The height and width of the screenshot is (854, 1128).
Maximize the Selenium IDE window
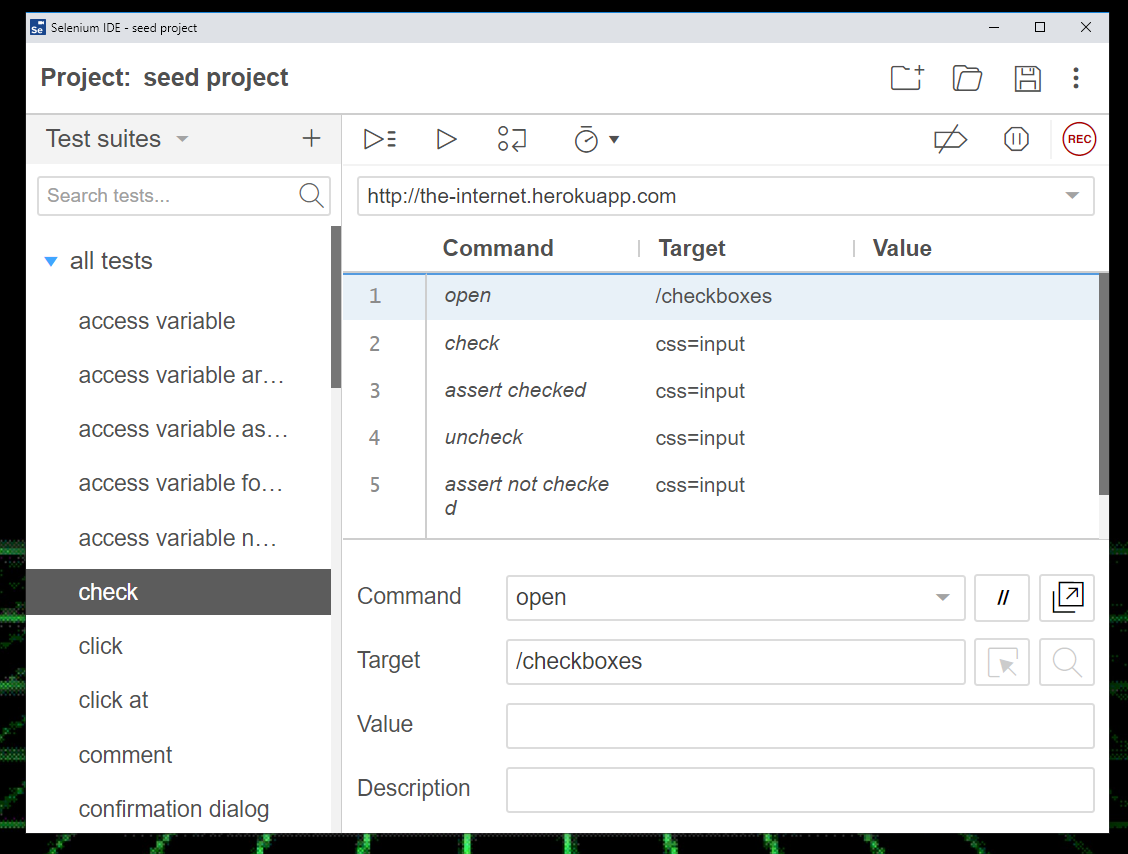point(1040,27)
